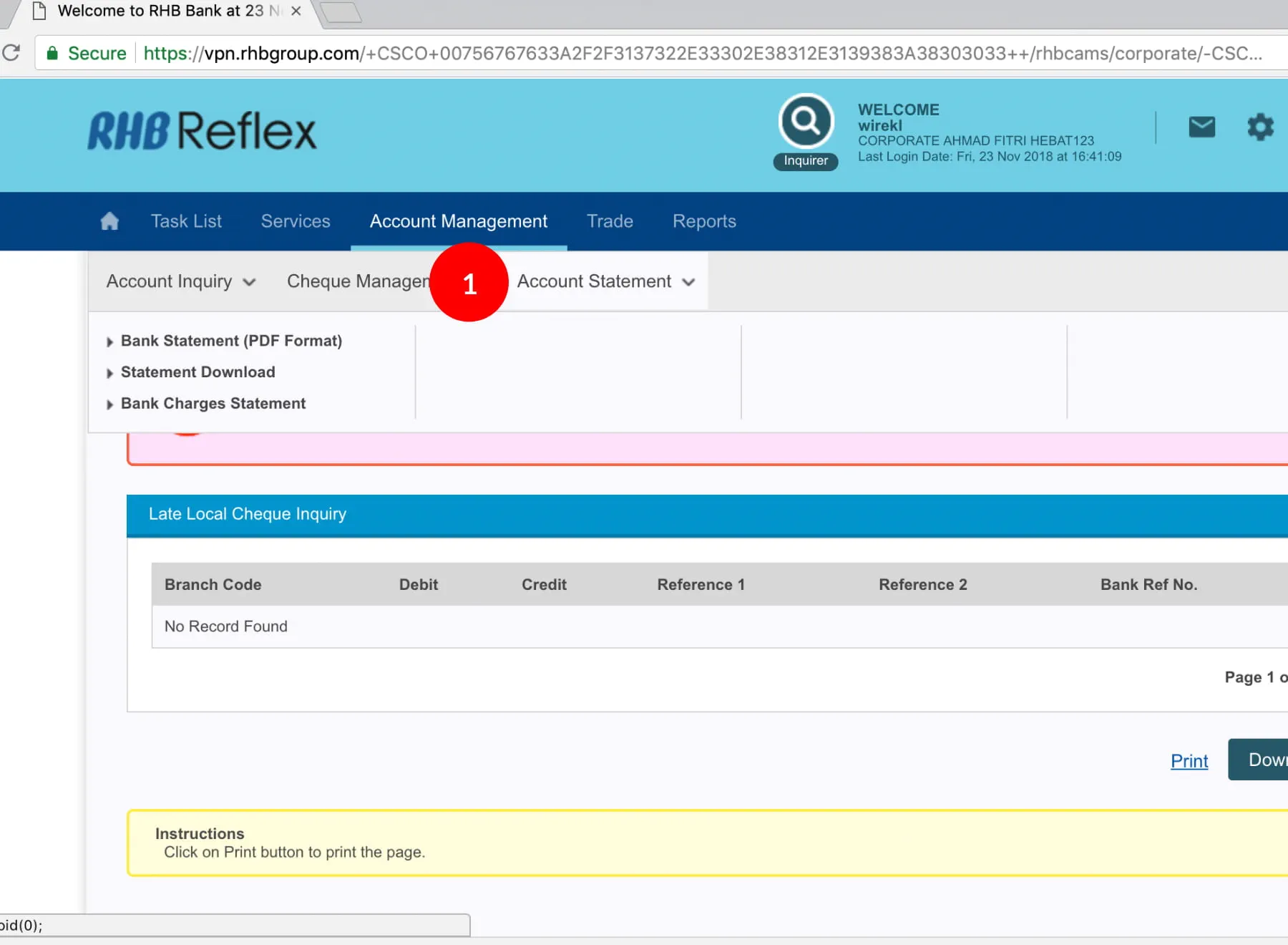Reload the page with the refresh icon
The height and width of the screenshot is (945, 1288).
click(11, 53)
